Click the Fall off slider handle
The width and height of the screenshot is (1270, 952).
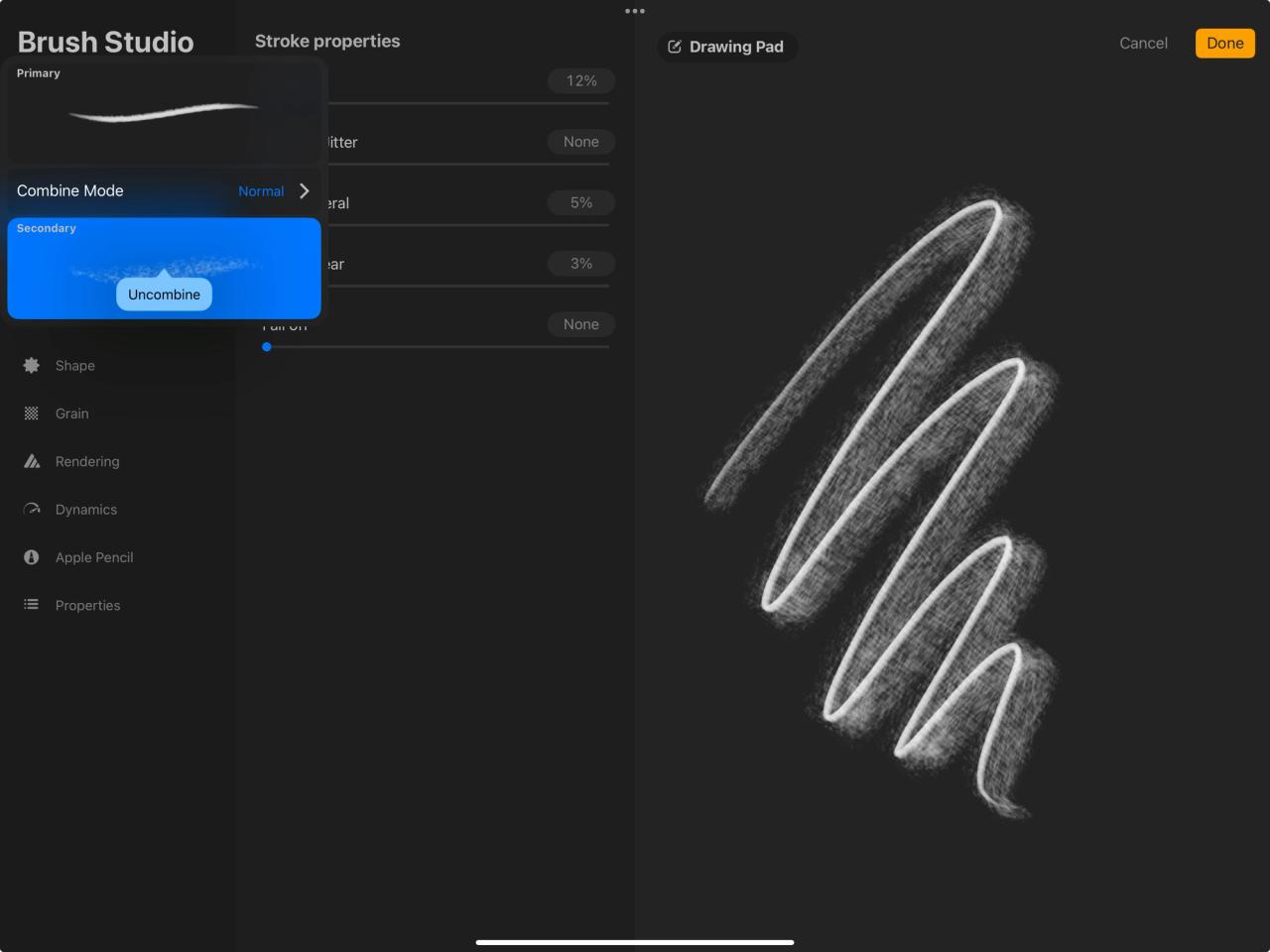pyautogui.click(x=266, y=347)
